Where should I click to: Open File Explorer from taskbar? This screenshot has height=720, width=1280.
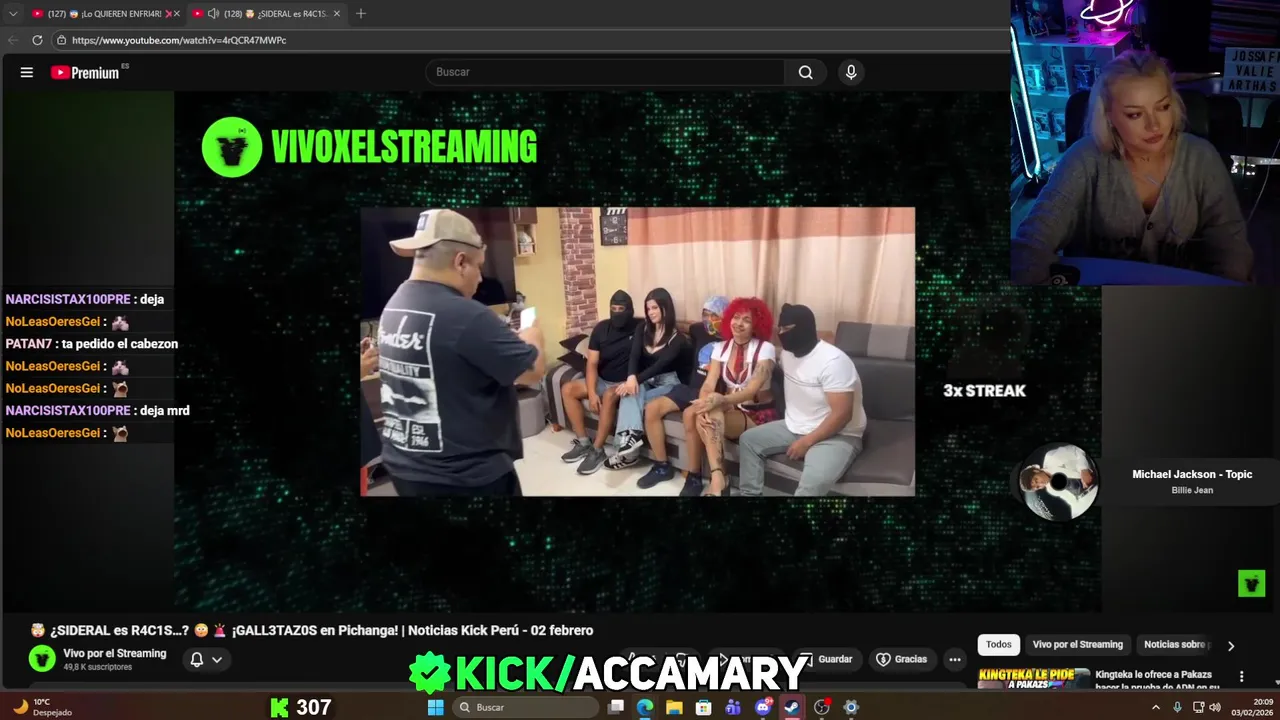675,707
